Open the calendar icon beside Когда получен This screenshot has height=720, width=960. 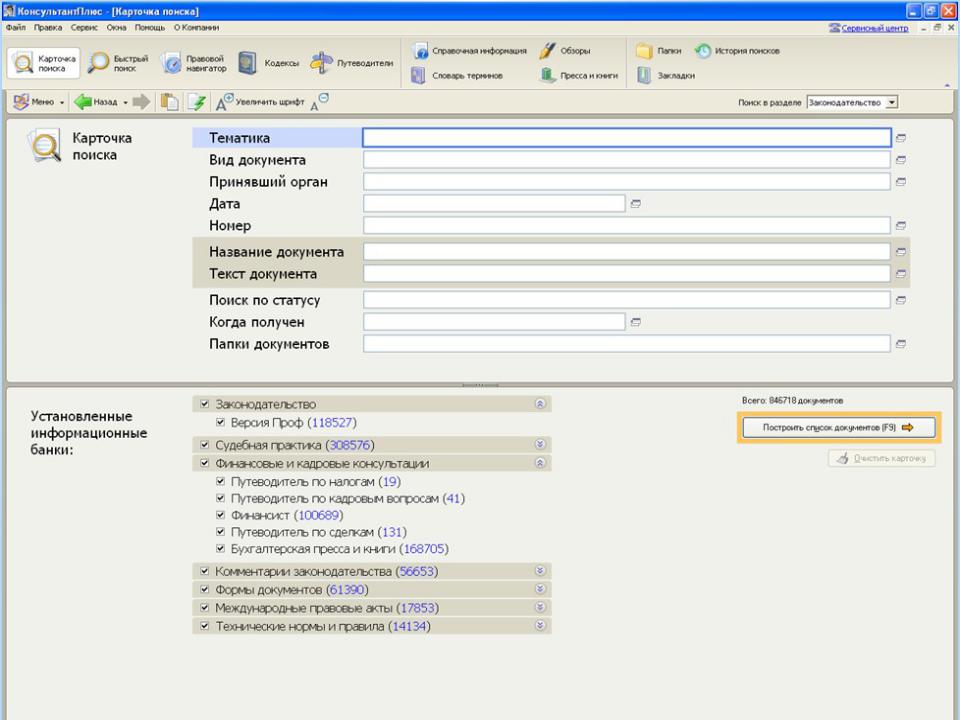pos(636,322)
